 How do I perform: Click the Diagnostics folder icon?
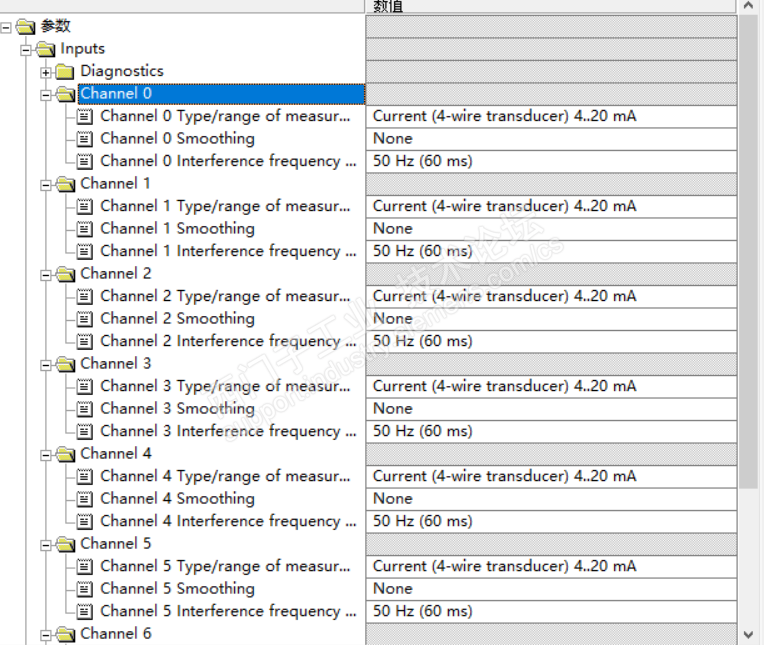[66, 71]
